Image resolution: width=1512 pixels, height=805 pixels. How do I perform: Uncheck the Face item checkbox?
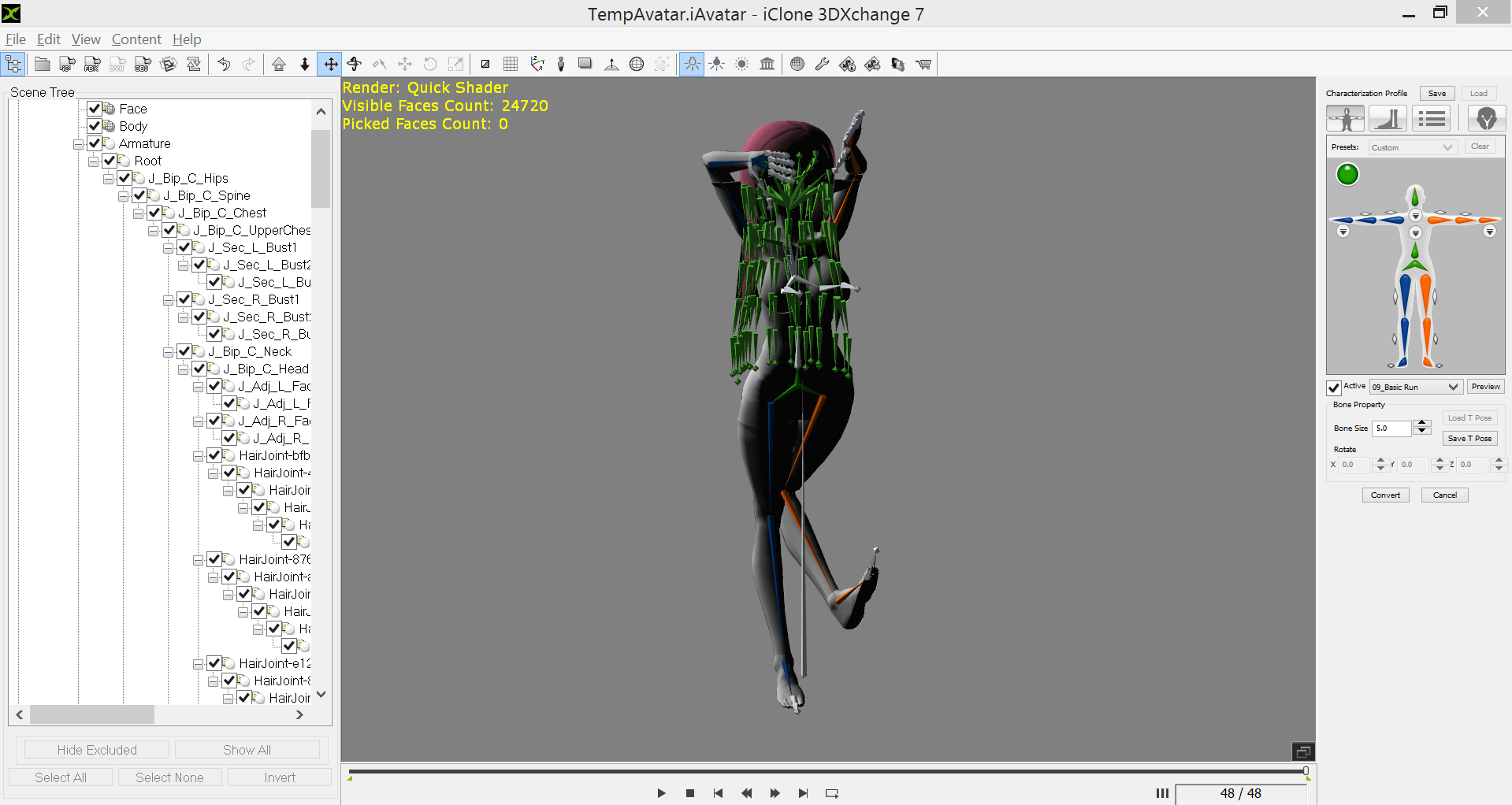point(95,109)
